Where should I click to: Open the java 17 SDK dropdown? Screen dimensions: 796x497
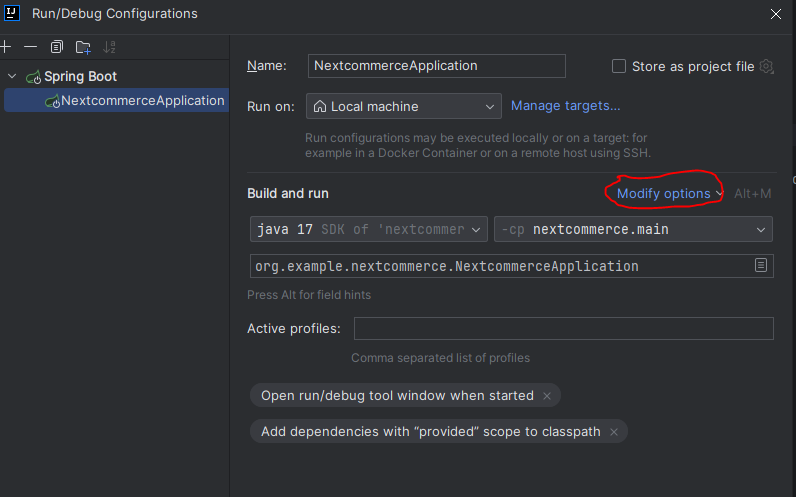[369, 229]
